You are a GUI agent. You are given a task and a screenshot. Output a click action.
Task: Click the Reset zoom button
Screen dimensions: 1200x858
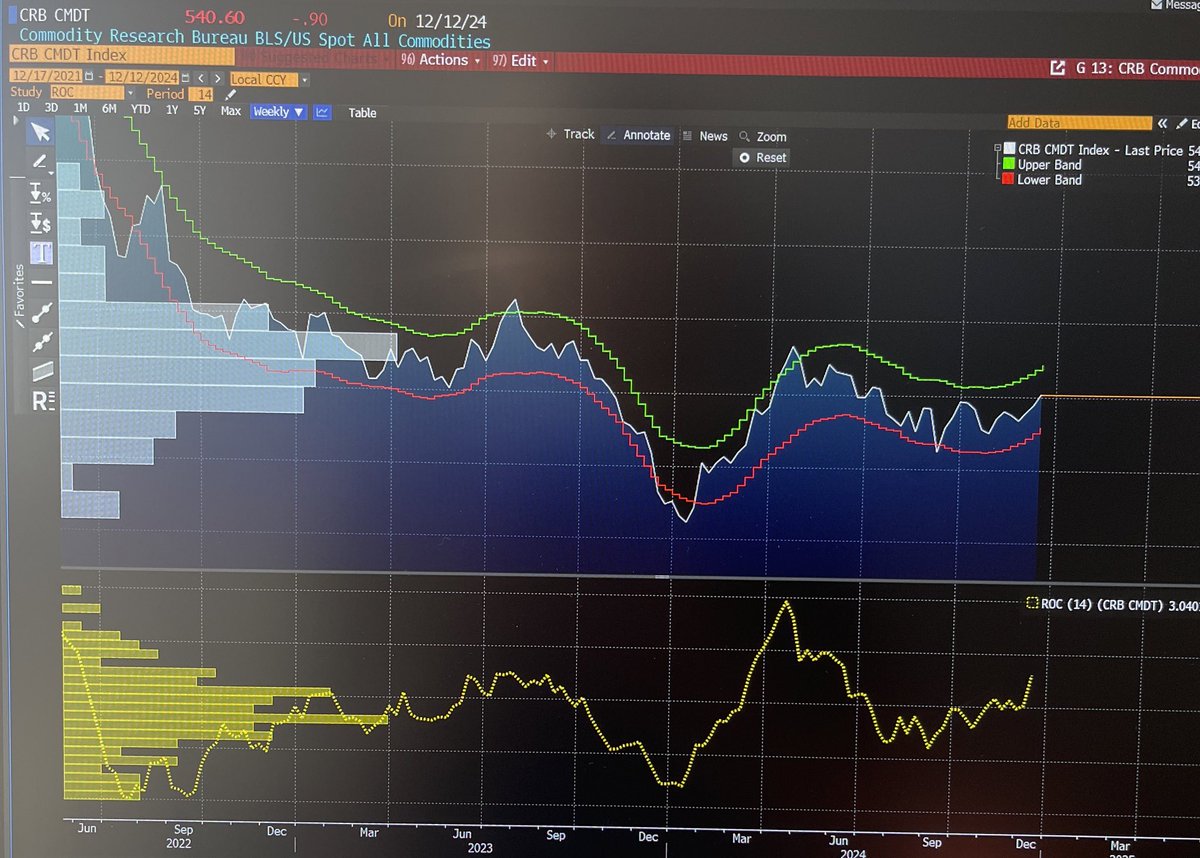click(762, 157)
